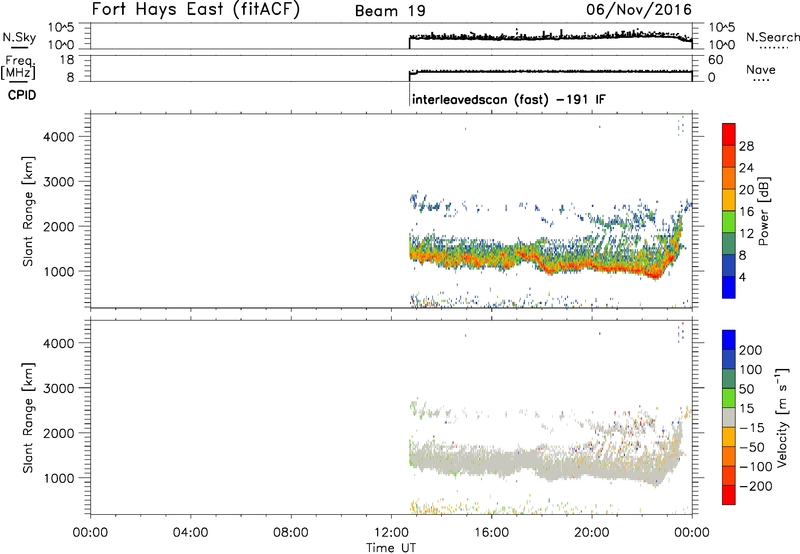Click the "08:00" time tick label

pyautogui.click(x=290, y=533)
